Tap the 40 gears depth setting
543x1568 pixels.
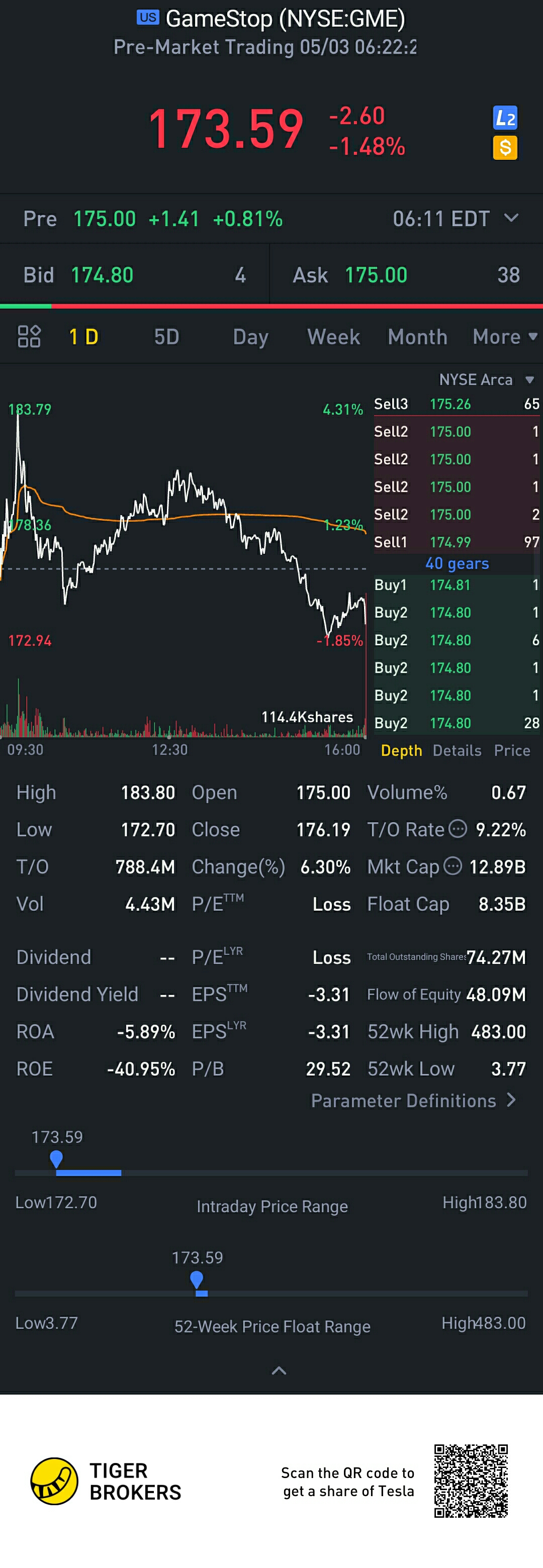coord(457,564)
